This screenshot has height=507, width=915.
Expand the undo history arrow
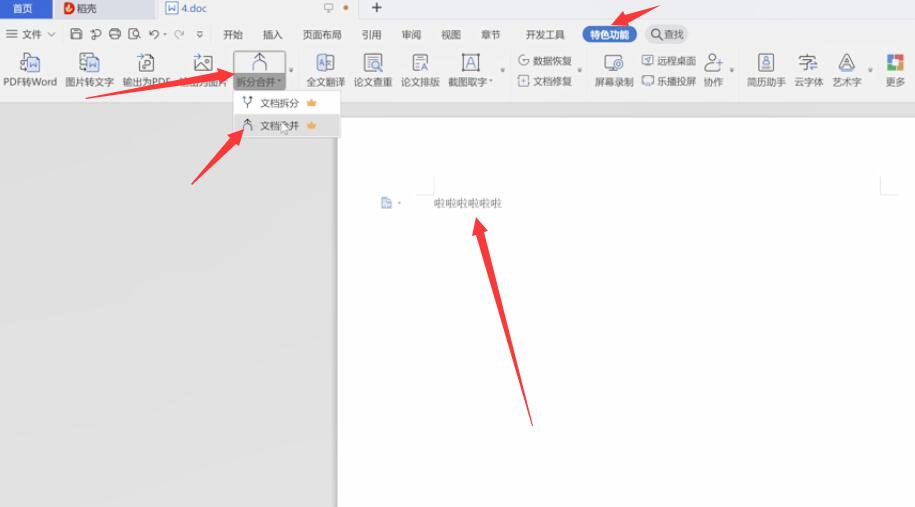point(165,34)
